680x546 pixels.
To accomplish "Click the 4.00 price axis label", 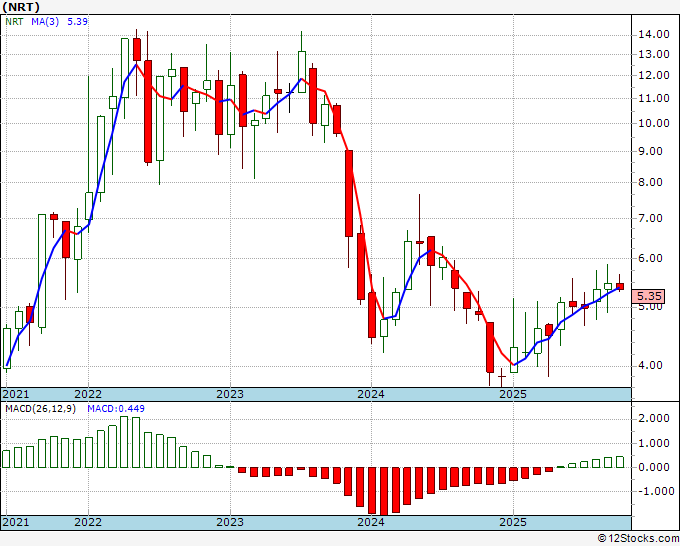I will [x=651, y=366].
